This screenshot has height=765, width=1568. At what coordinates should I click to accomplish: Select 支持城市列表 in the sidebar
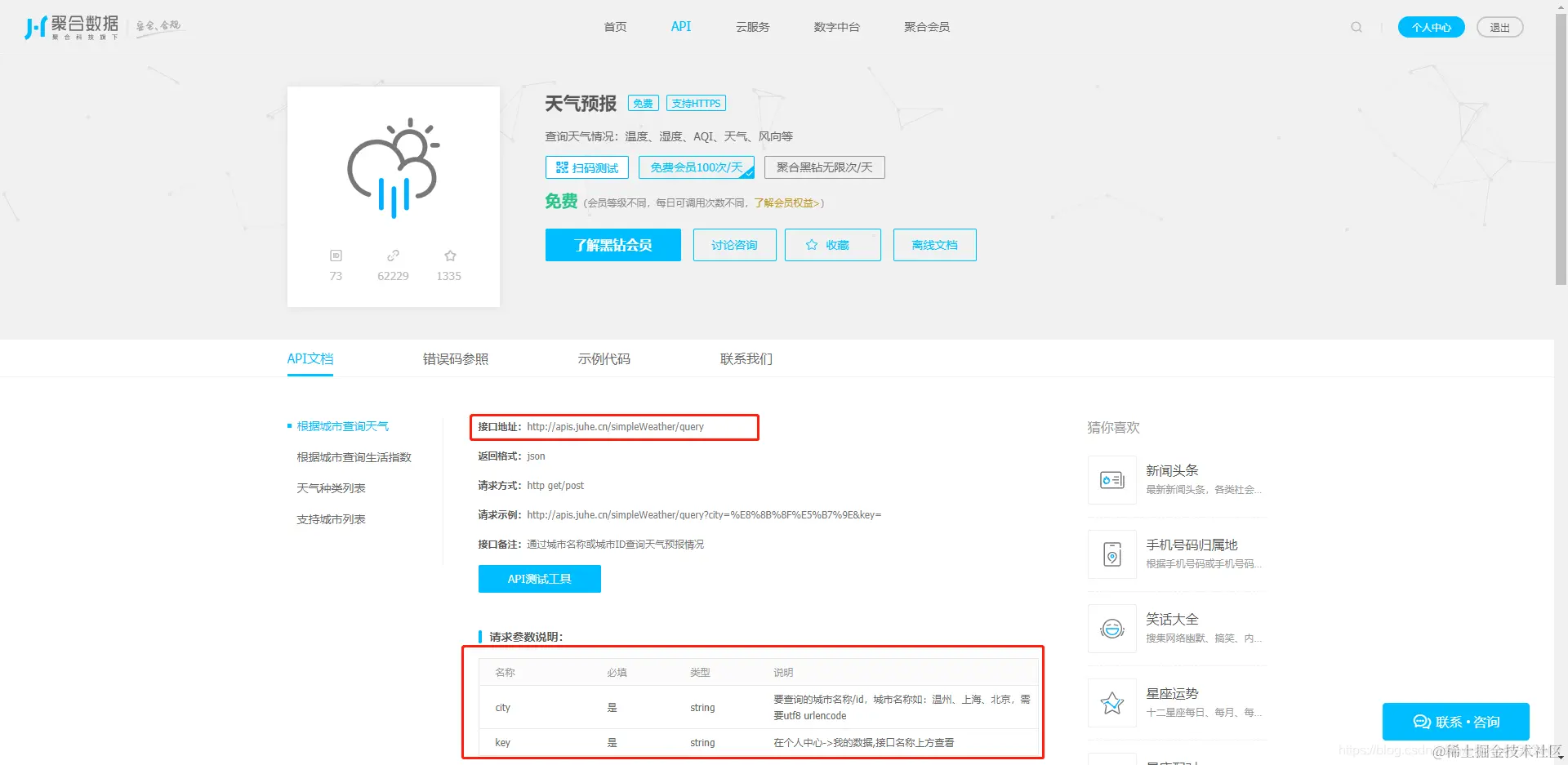pyautogui.click(x=332, y=519)
